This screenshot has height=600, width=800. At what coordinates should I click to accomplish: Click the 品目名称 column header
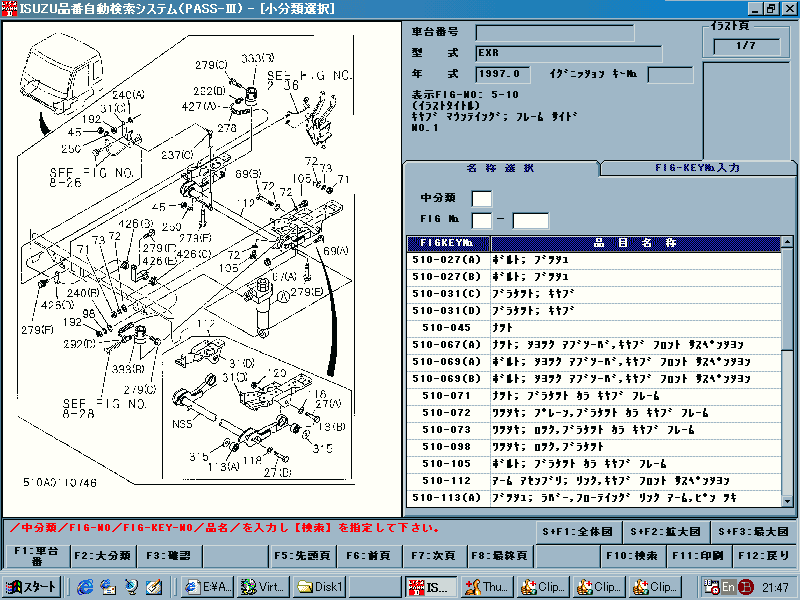pos(634,243)
